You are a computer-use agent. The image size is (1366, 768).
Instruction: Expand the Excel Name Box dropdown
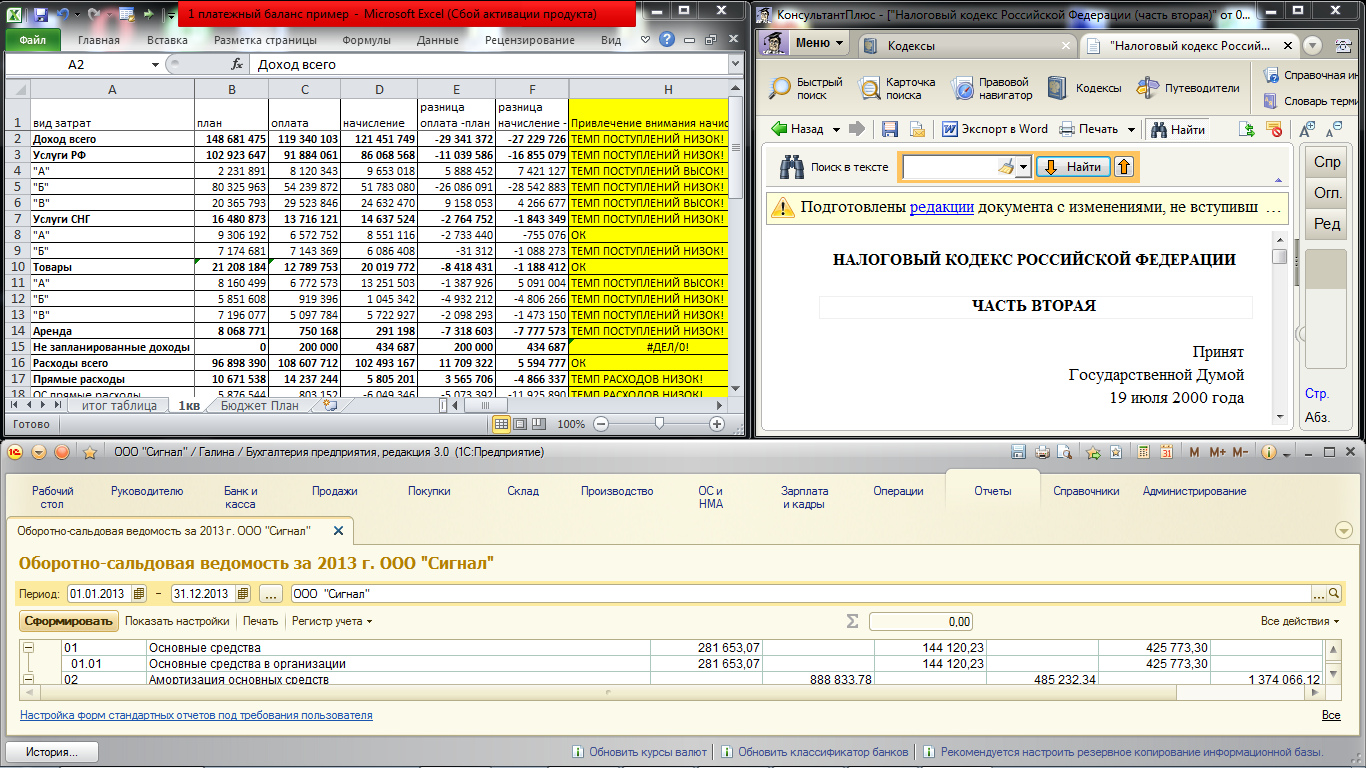pos(155,64)
